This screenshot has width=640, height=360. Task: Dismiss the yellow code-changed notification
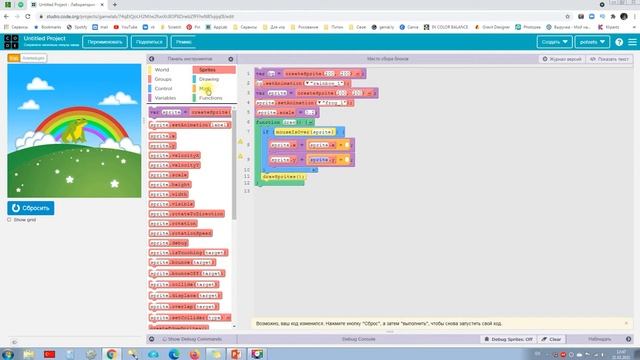pos(626,323)
